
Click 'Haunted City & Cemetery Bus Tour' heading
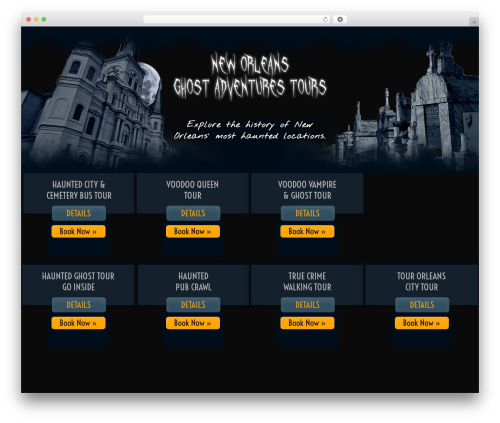click(x=79, y=190)
